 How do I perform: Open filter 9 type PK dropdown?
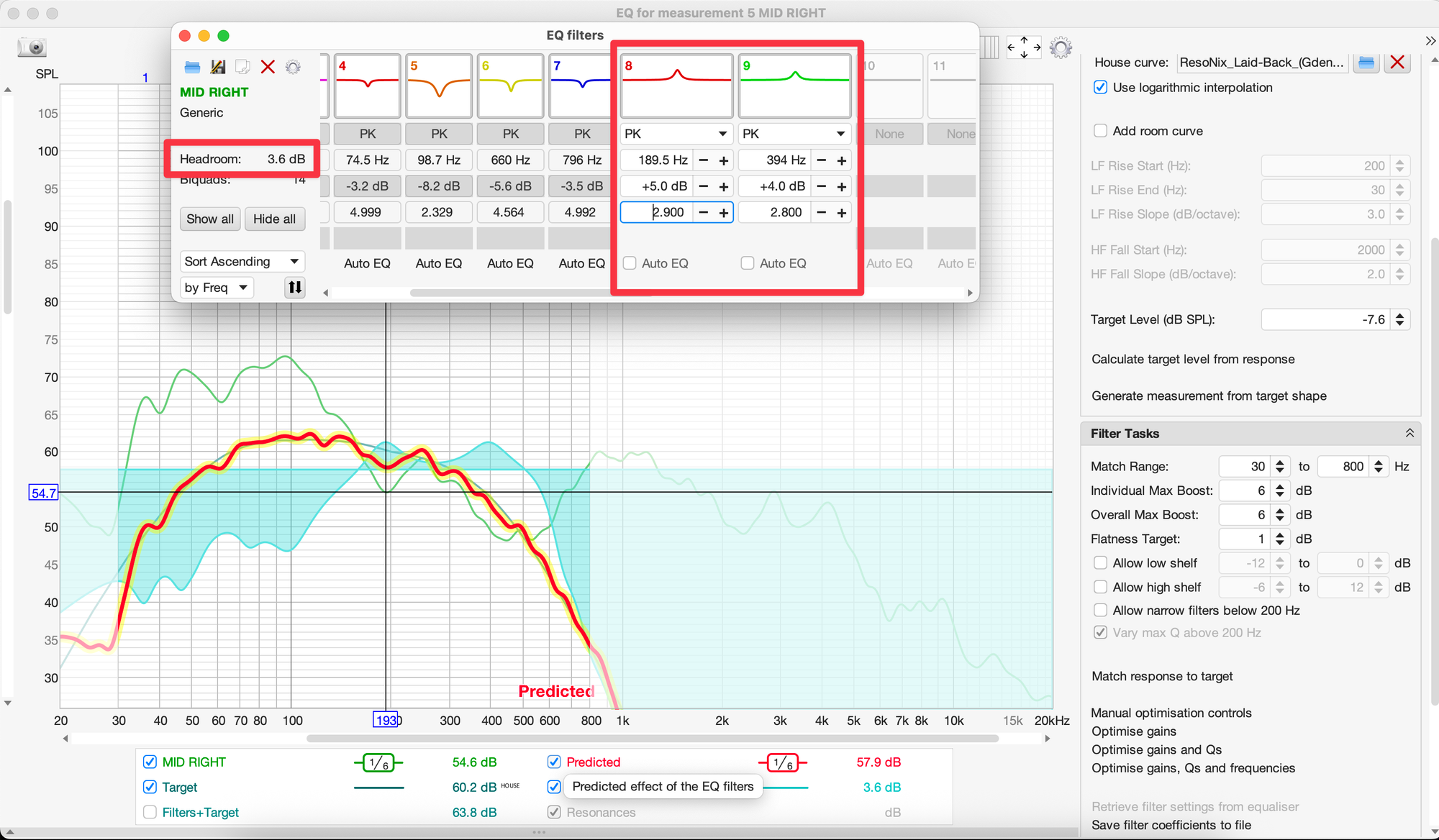pos(794,134)
